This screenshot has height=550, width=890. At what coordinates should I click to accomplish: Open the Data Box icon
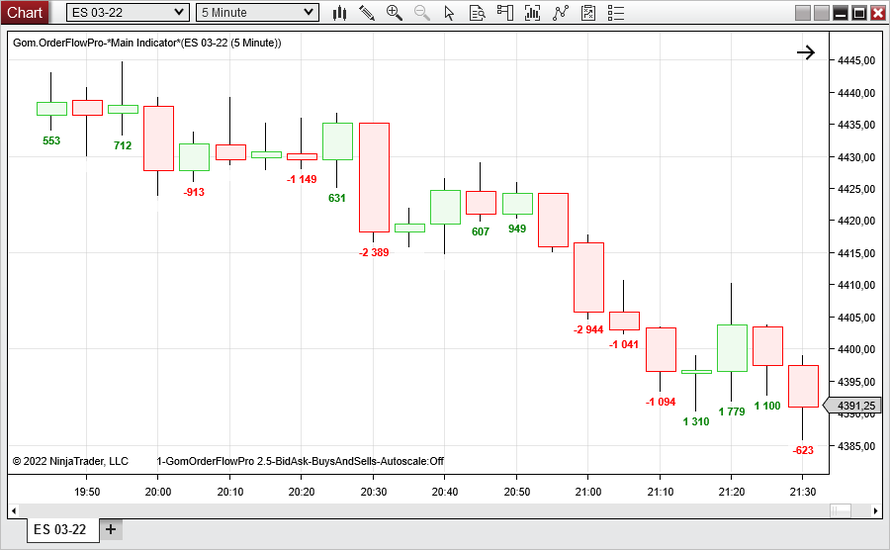477,12
